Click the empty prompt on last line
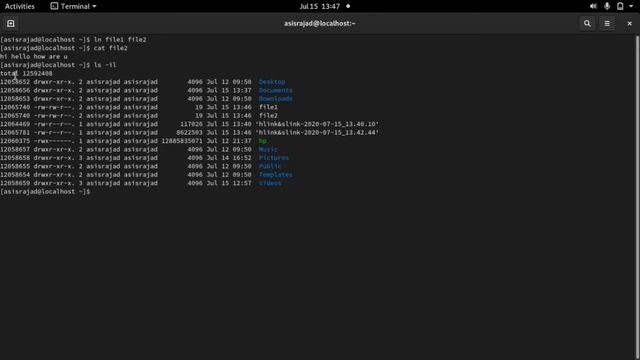640x360 pixels. click(45, 191)
